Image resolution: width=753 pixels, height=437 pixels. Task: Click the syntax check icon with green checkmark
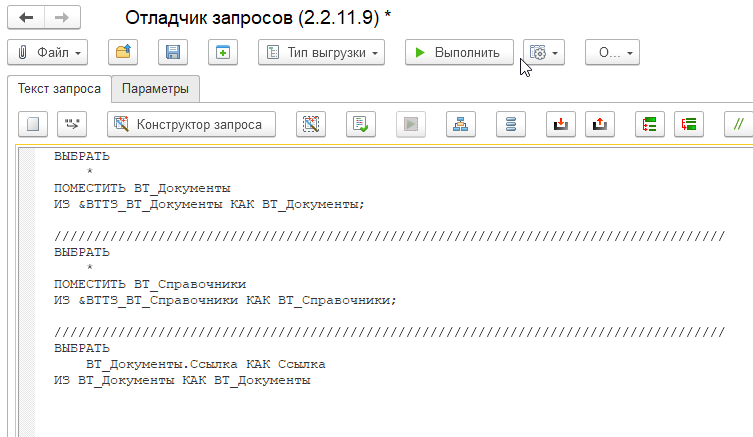(361, 124)
